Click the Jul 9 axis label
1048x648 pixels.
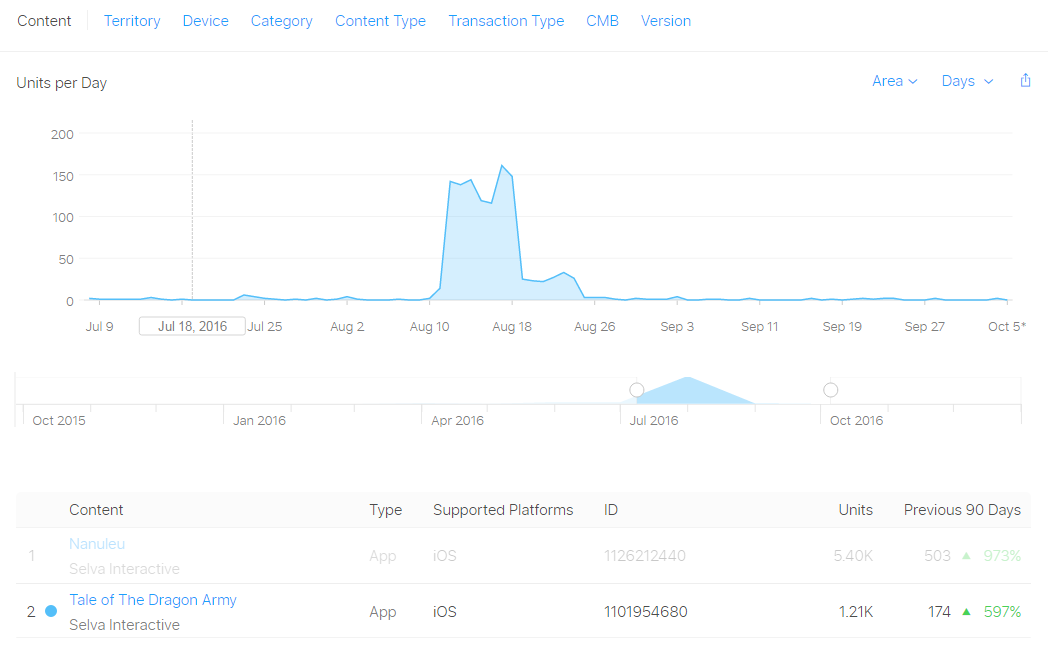100,327
